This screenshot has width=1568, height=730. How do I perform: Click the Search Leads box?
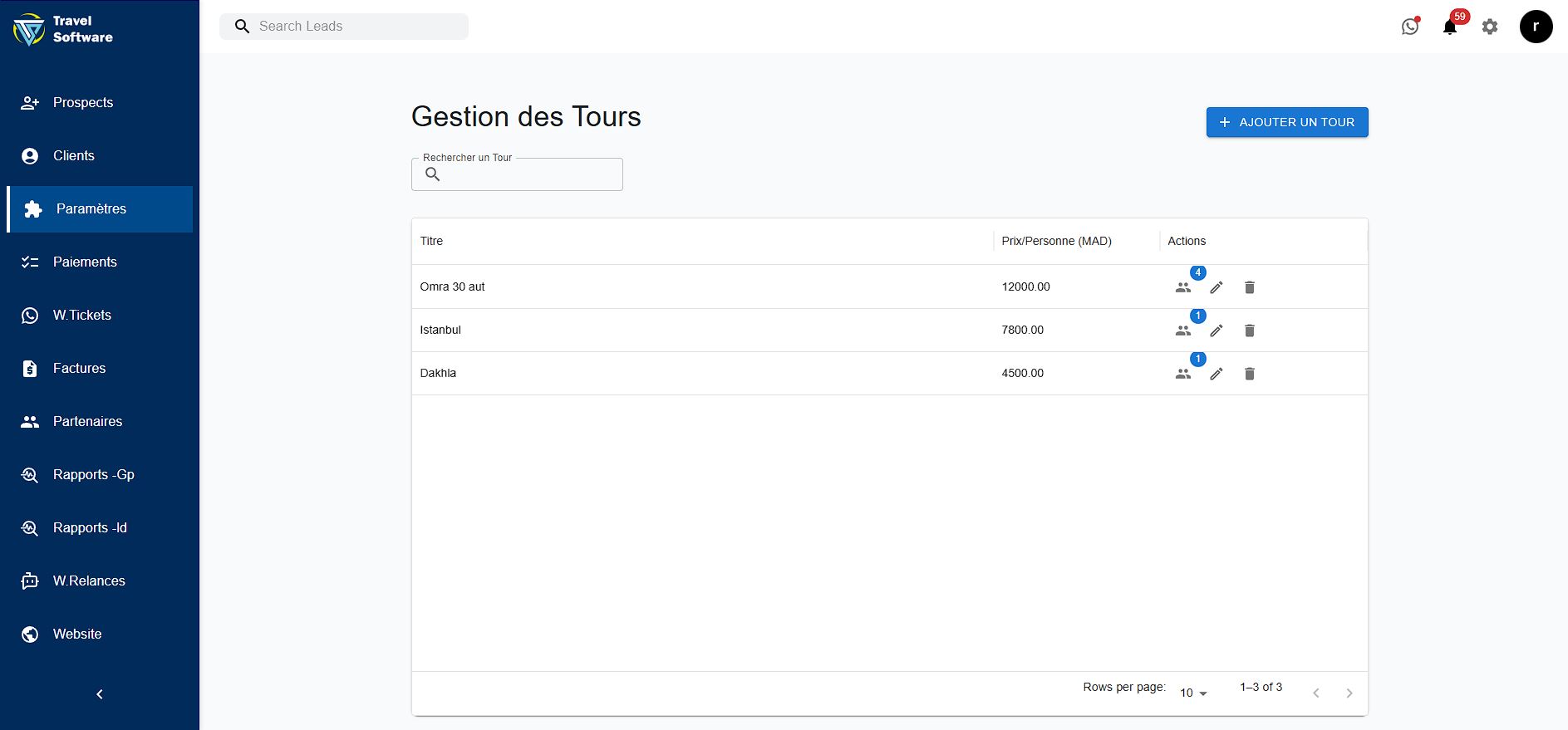point(357,27)
